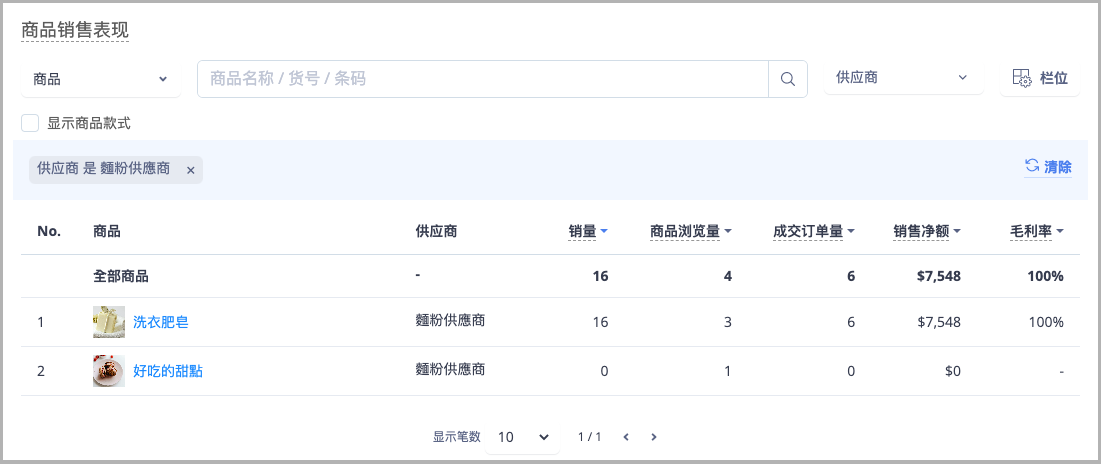Open the 显示笔数 rows-per-page dropdown
This screenshot has width=1101, height=464.
(x=522, y=437)
